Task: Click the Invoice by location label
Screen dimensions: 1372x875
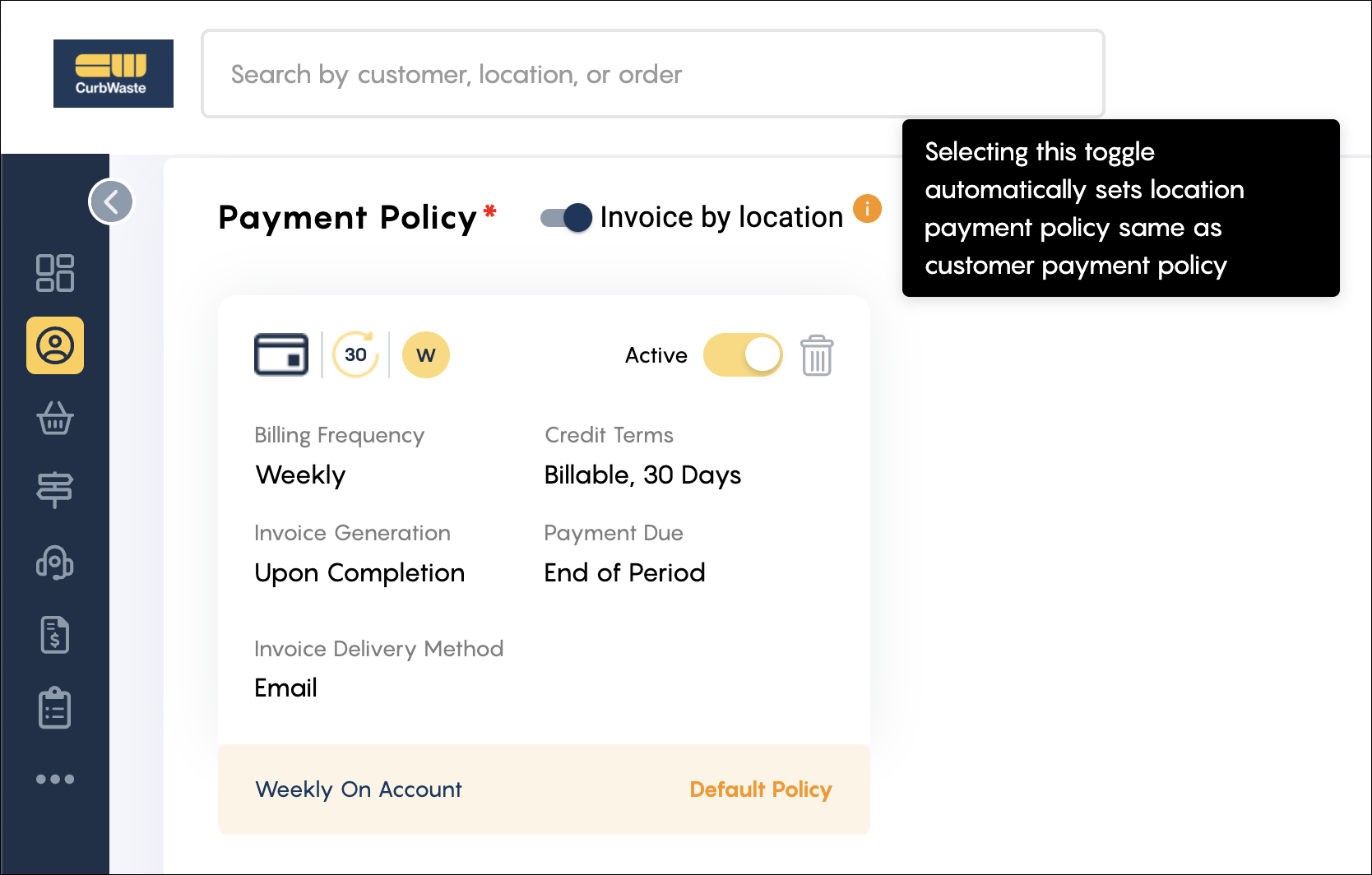Action: (721, 218)
